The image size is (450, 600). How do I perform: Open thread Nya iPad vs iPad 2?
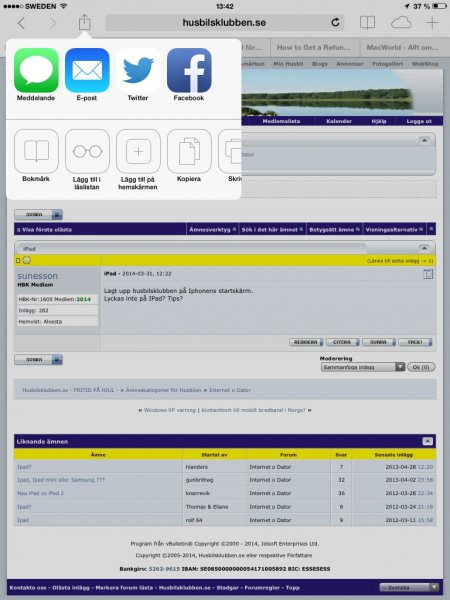click(41, 493)
